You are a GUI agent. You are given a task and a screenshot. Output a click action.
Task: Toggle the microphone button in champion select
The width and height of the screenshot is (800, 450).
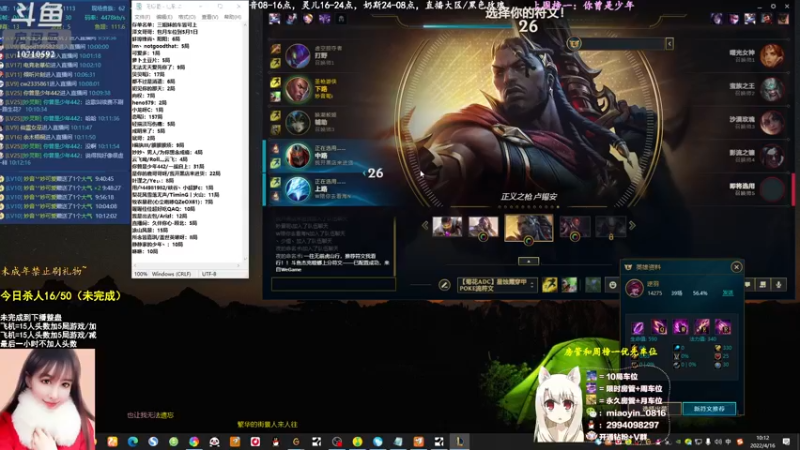[x=779, y=285]
